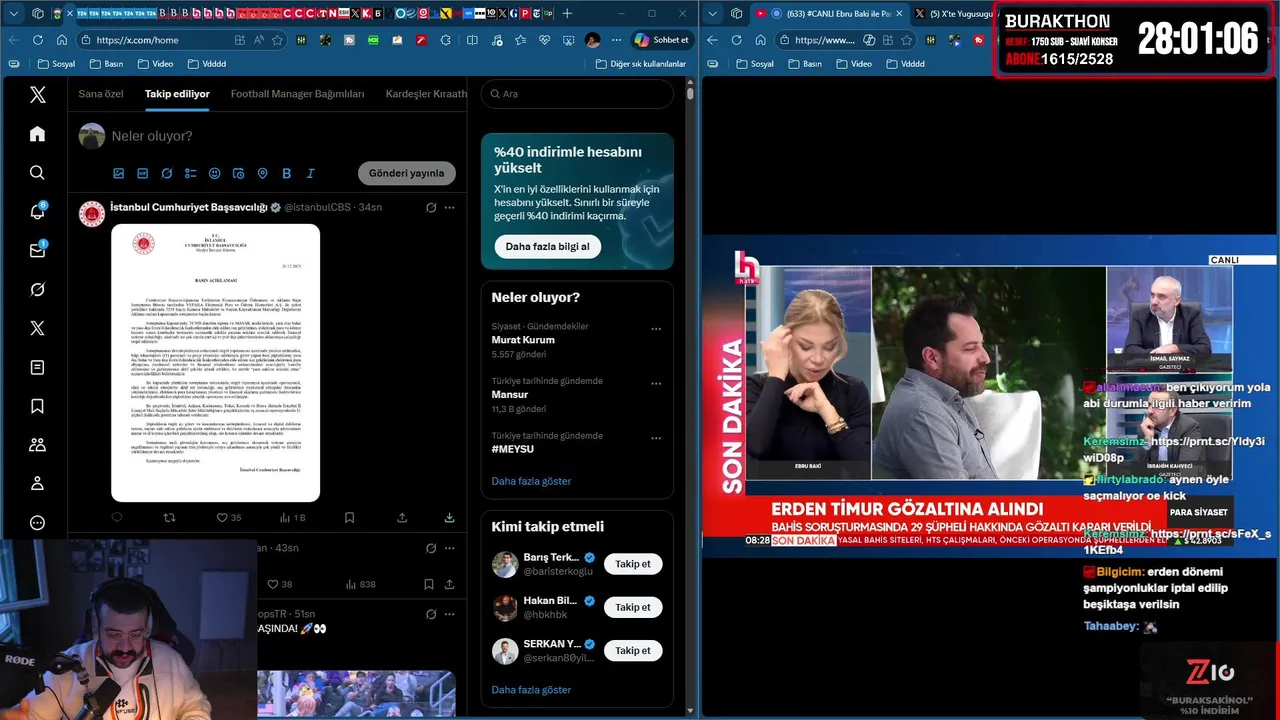Apply italic formatting in post composer
The width and height of the screenshot is (1280, 720).
pyautogui.click(x=310, y=173)
